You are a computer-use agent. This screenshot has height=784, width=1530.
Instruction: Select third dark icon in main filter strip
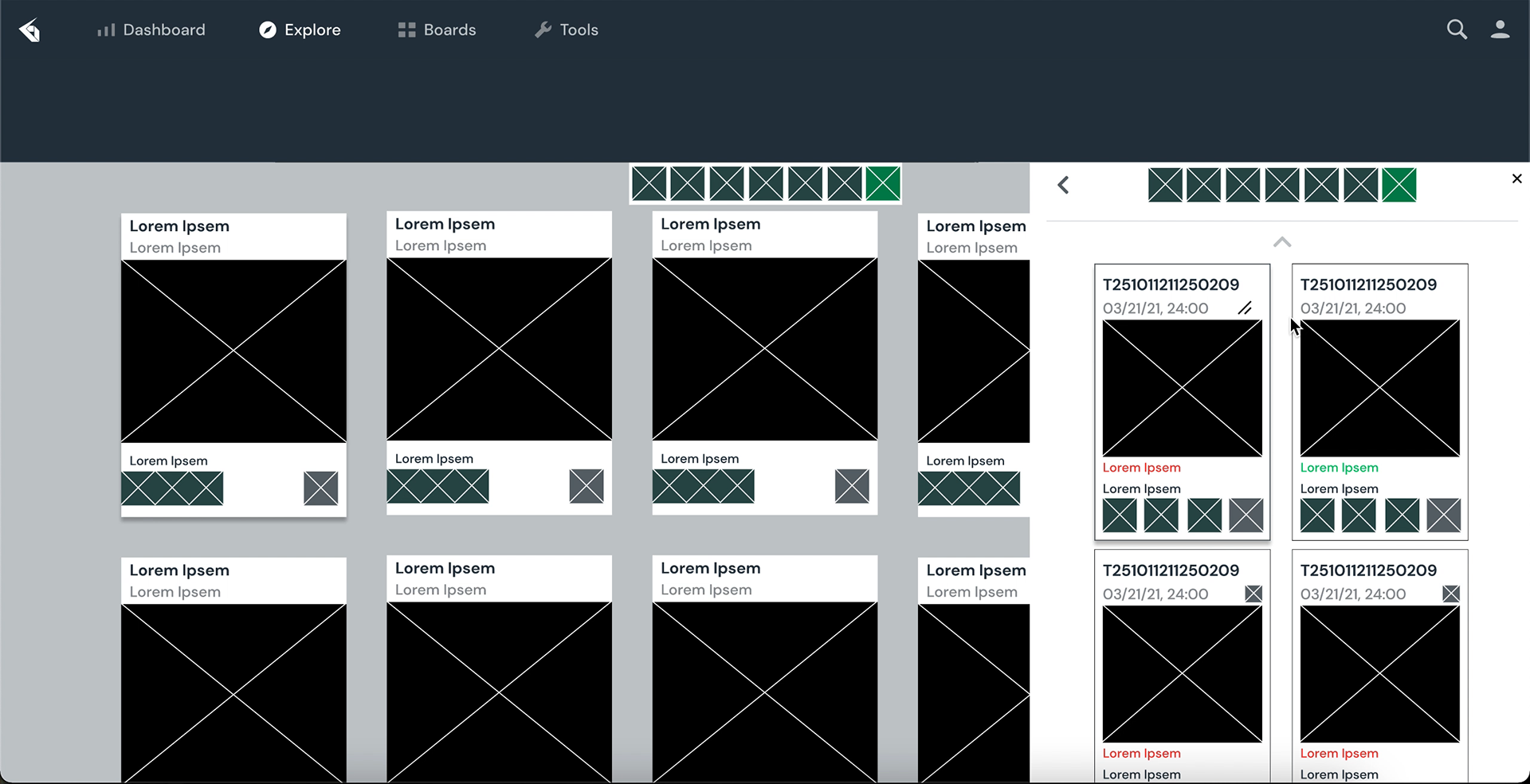click(727, 184)
